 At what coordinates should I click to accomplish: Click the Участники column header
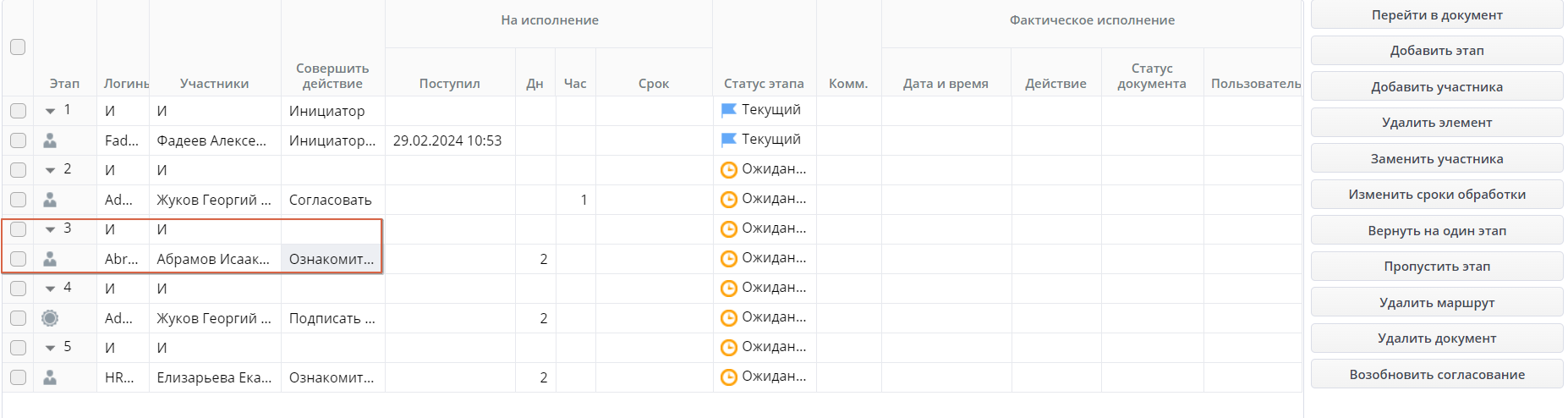pyautogui.click(x=214, y=83)
